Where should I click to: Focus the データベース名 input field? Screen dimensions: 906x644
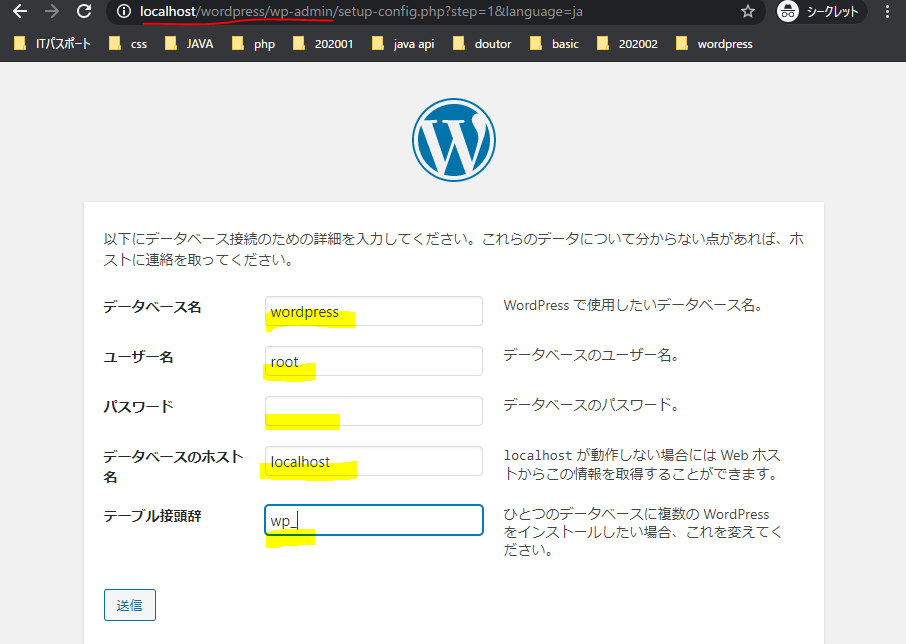click(x=374, y=311)
